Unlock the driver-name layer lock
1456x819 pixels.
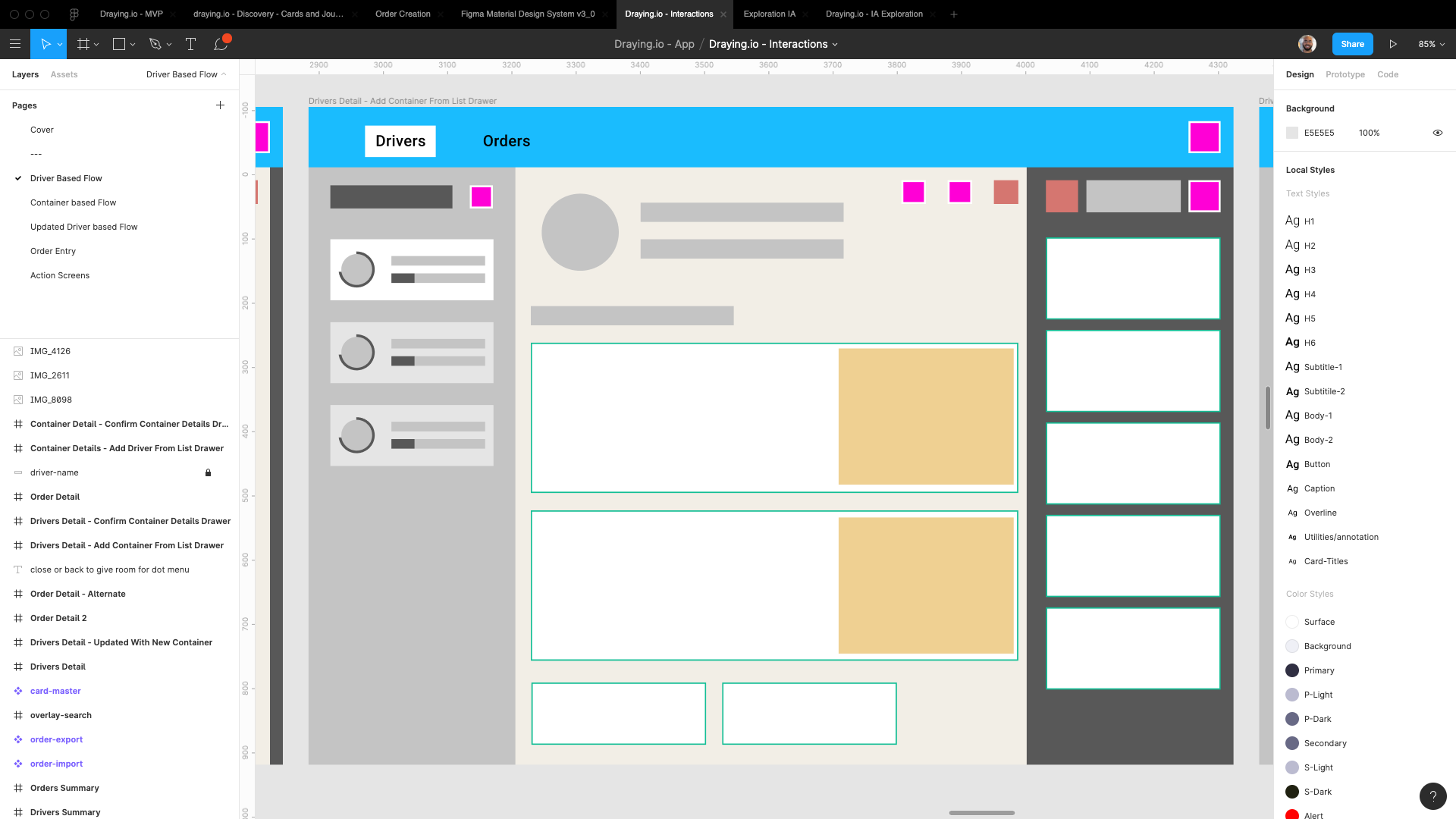[208, 472]
